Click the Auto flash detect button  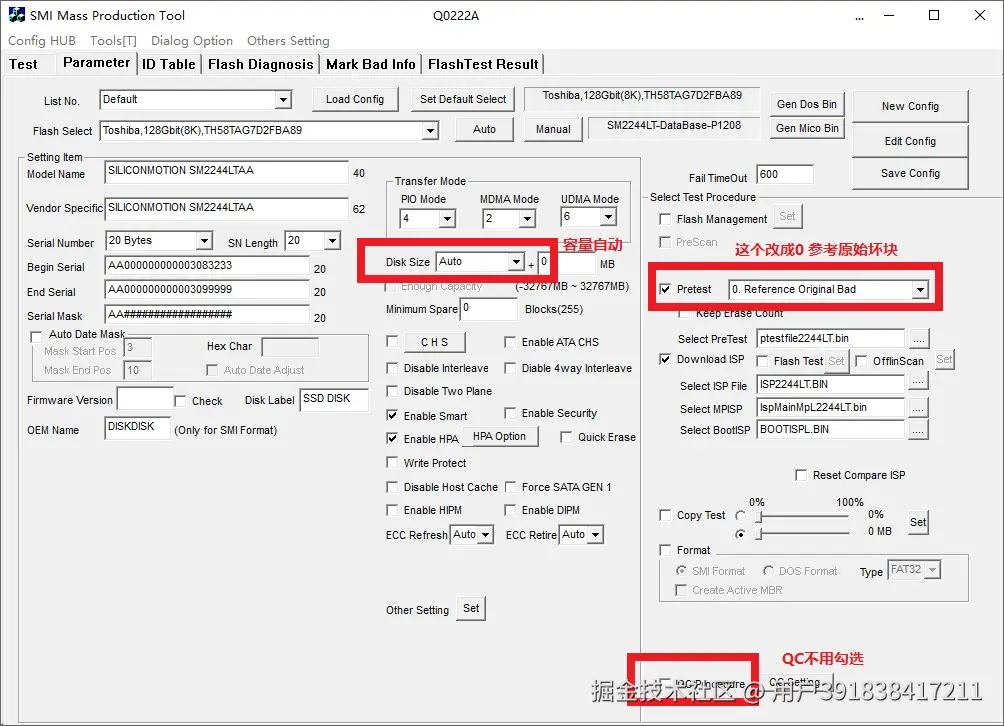pos(484,129)
